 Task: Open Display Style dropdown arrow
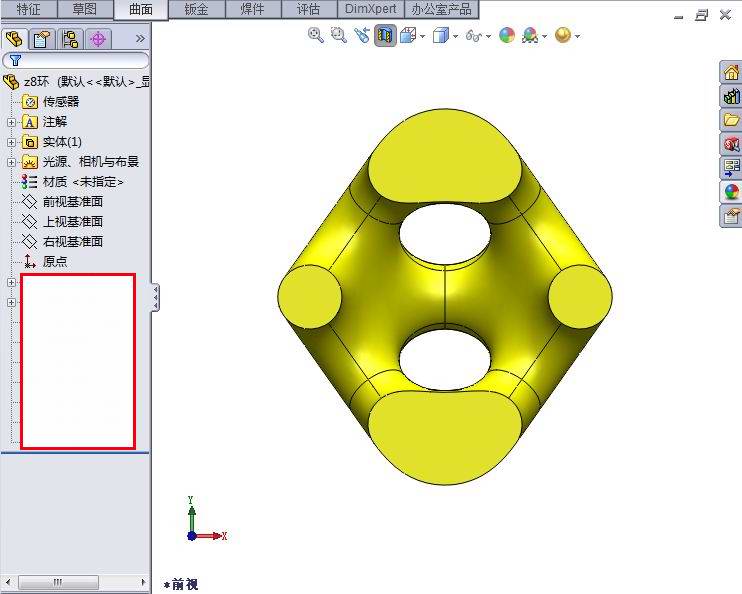point(455,36)
